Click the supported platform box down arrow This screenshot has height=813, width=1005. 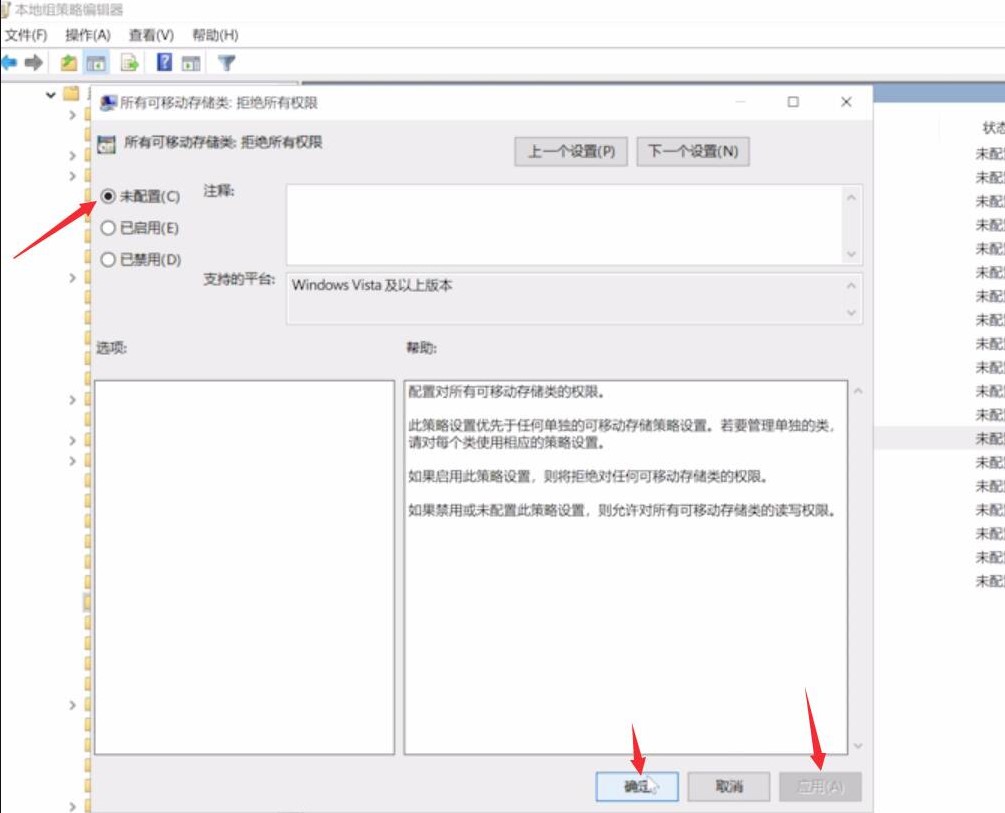tap(851, 313)
